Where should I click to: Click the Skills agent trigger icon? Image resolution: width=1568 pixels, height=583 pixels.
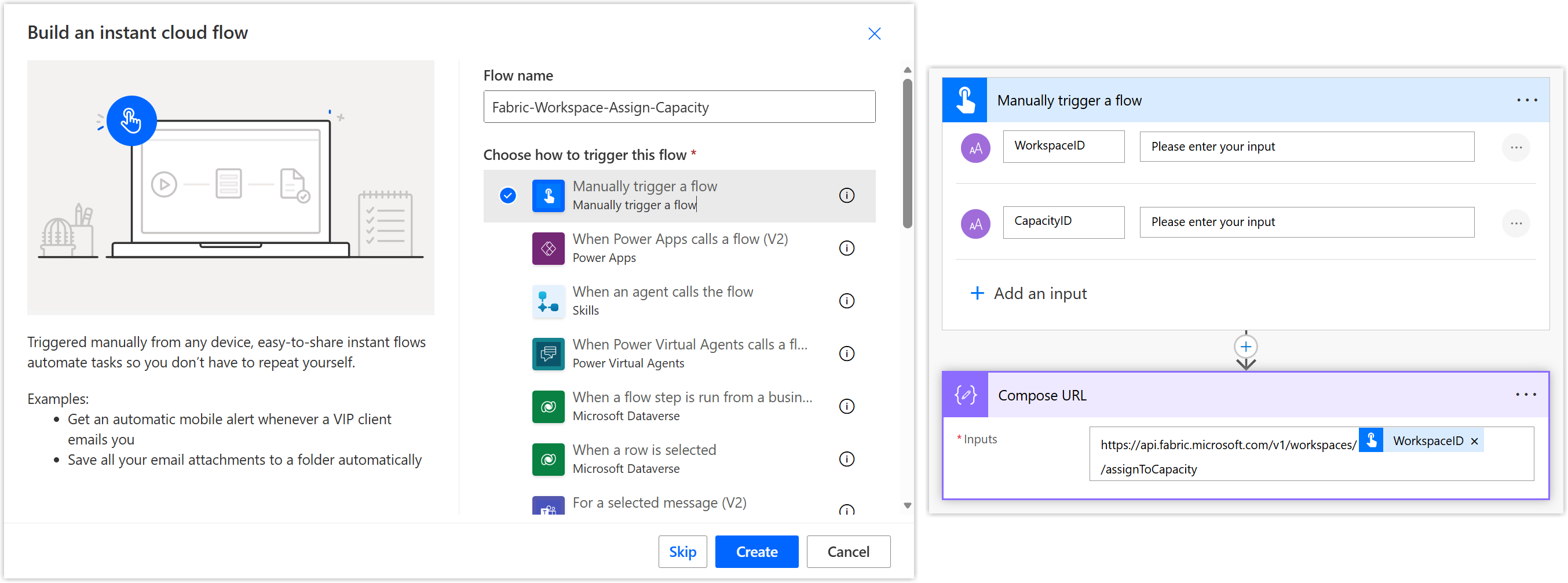click(x=548, y=301)
